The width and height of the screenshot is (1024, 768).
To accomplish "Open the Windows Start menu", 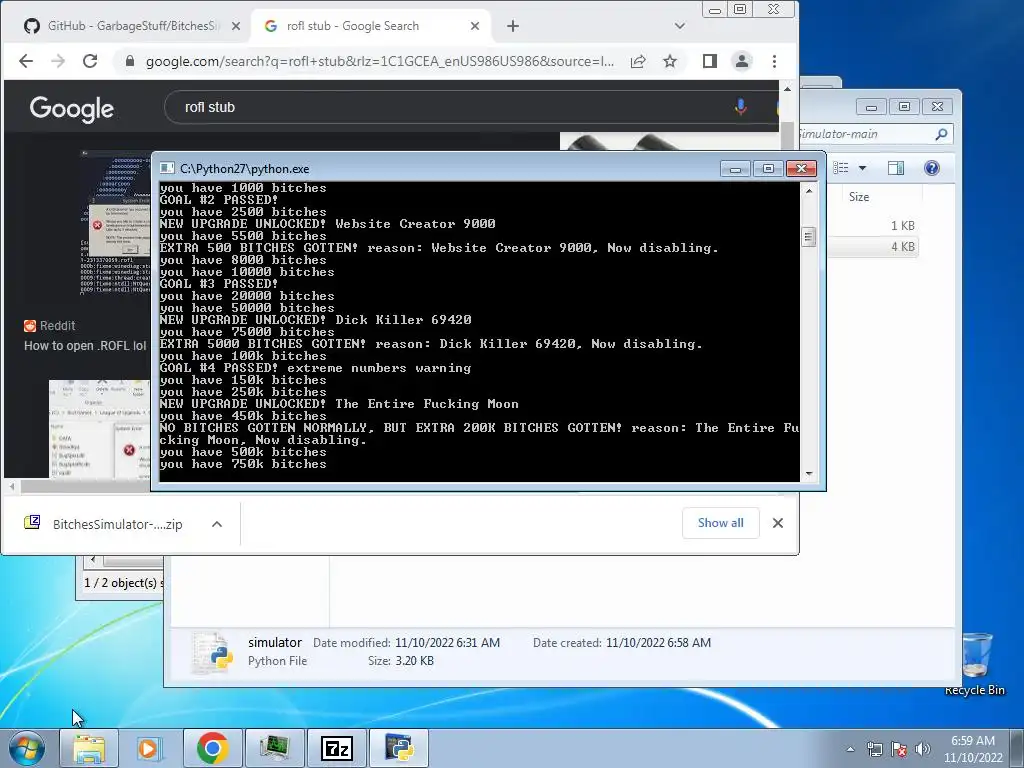I will point(26,748).
